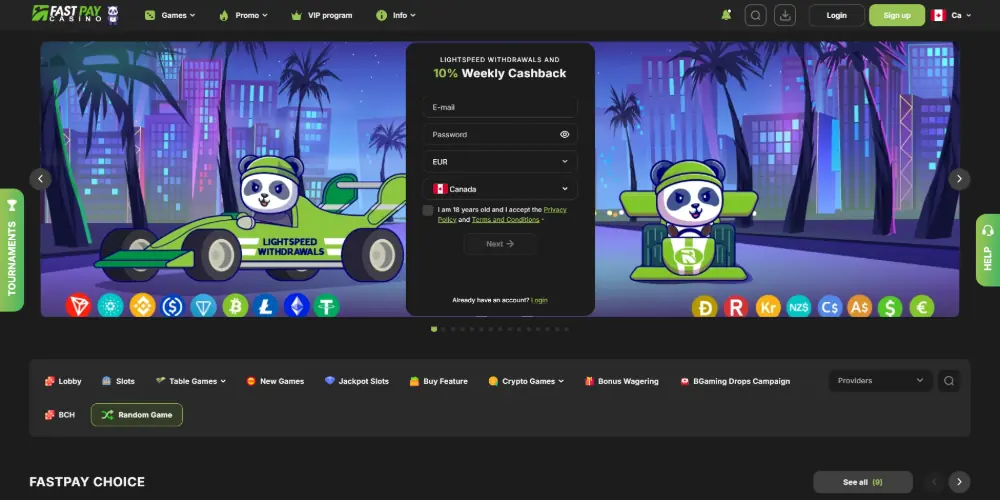Focus the Password input field
Viewport: 1000px width, 500px height.
click(500, 135)
